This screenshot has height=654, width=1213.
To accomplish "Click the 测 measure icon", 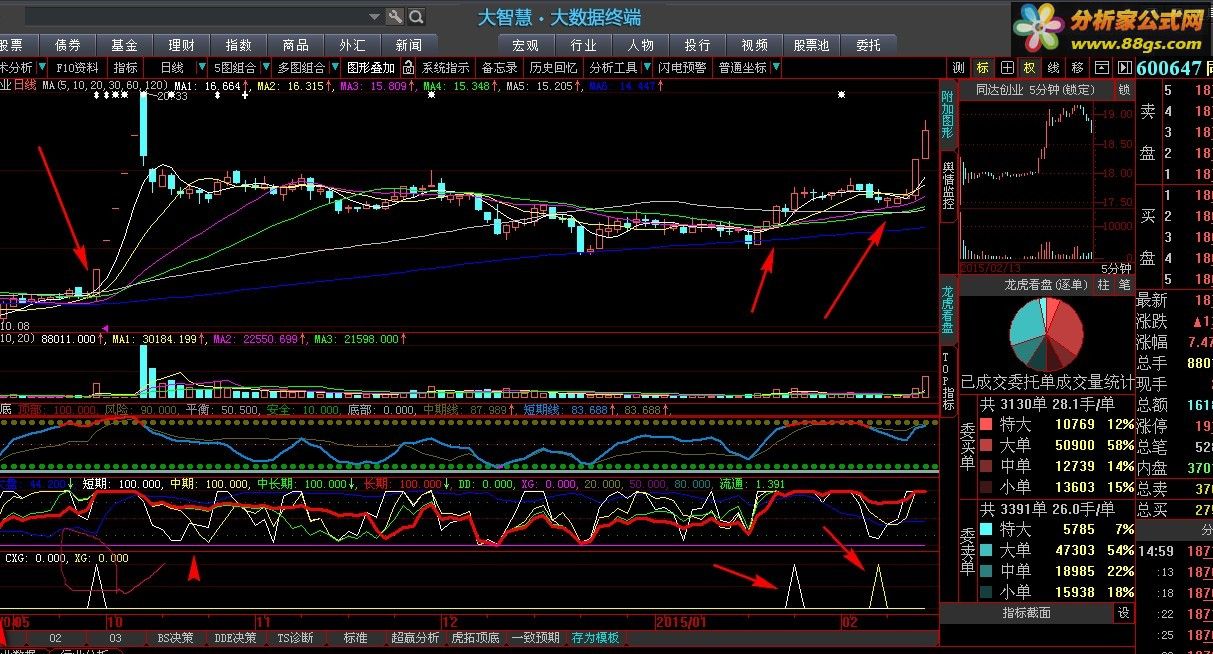I will click(x=959, y=68).
